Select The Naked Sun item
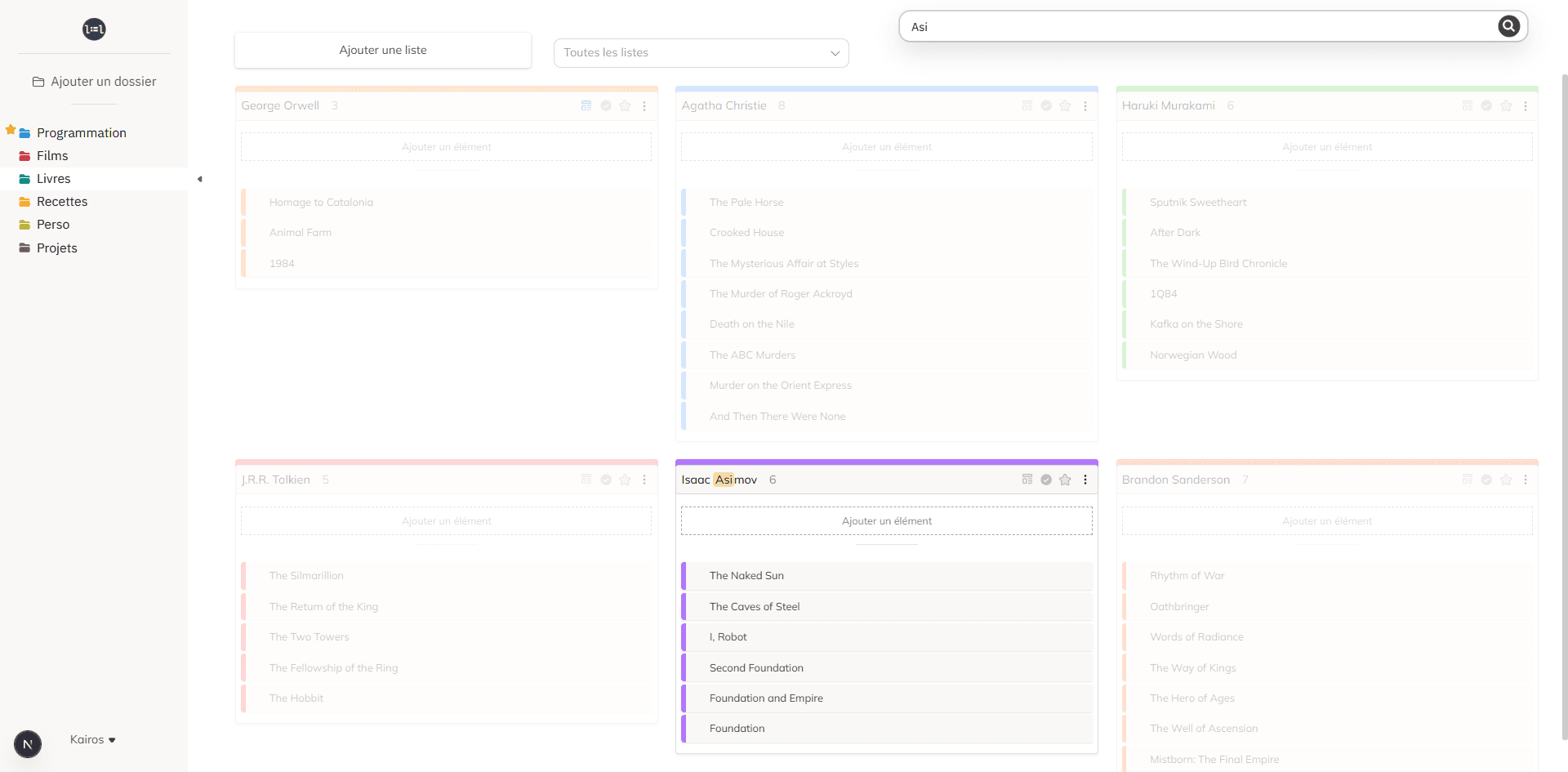 tap(887, 576)
